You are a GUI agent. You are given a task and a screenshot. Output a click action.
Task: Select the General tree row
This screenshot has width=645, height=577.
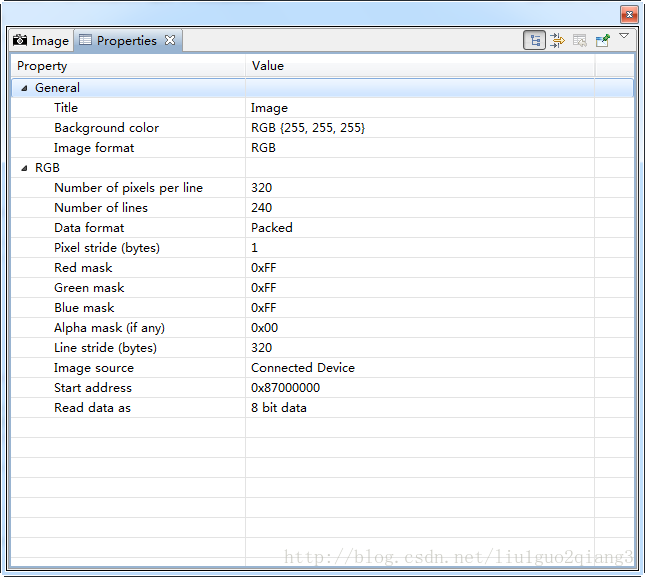pyautogui.click(x=322, y=88)
